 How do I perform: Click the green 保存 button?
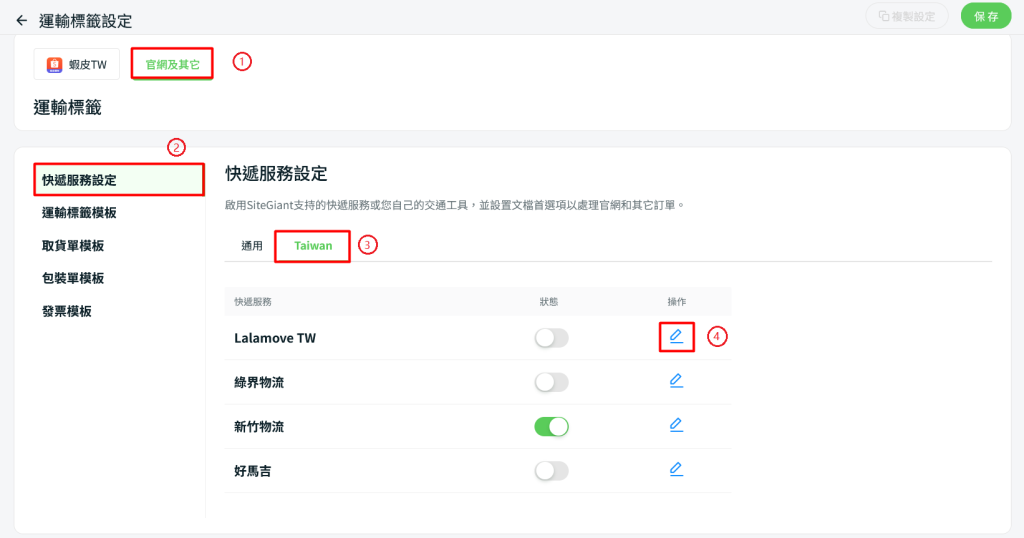pyautogui.click(x=985, y=16)
